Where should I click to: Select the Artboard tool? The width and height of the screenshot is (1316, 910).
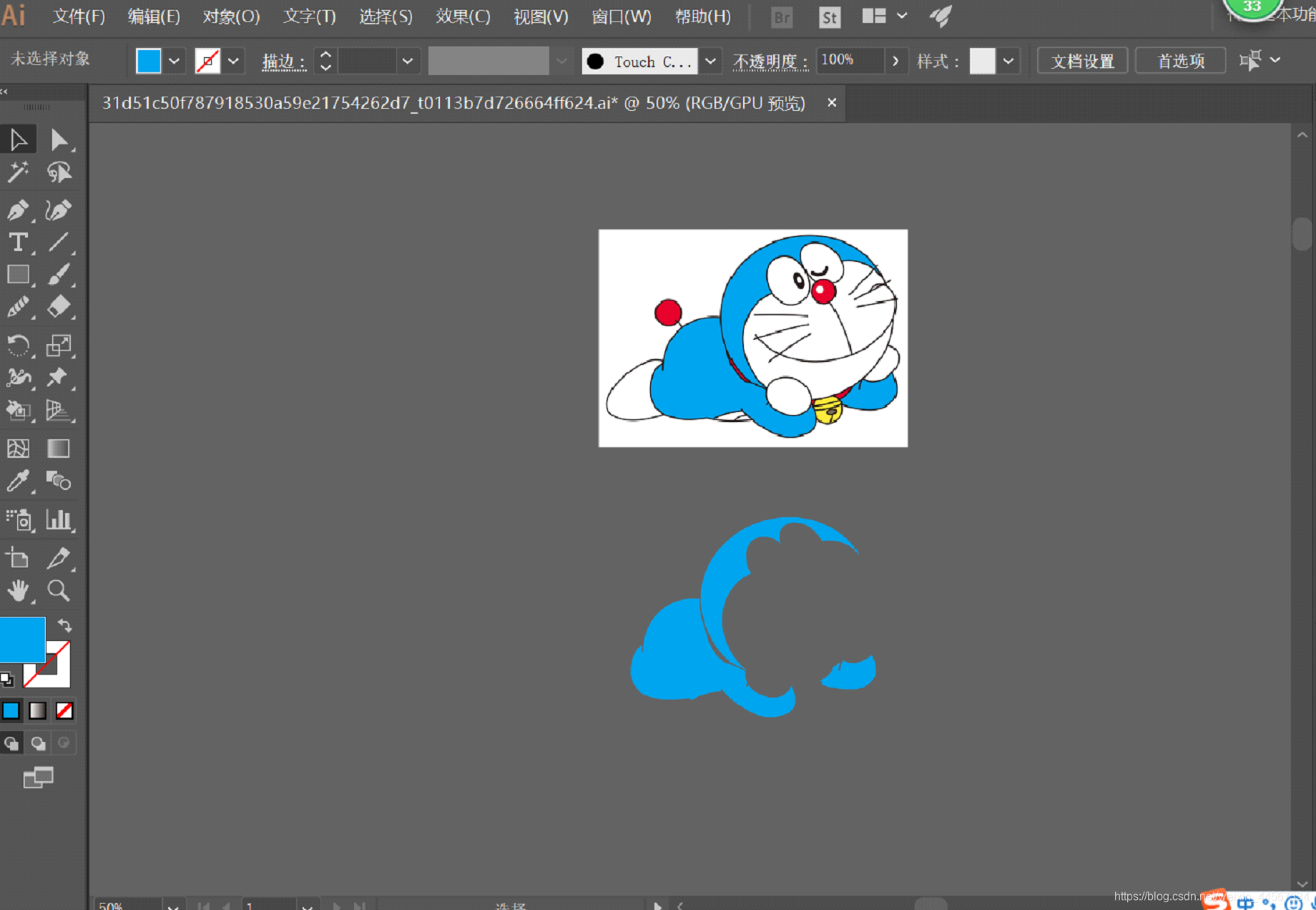pos(19,557)
